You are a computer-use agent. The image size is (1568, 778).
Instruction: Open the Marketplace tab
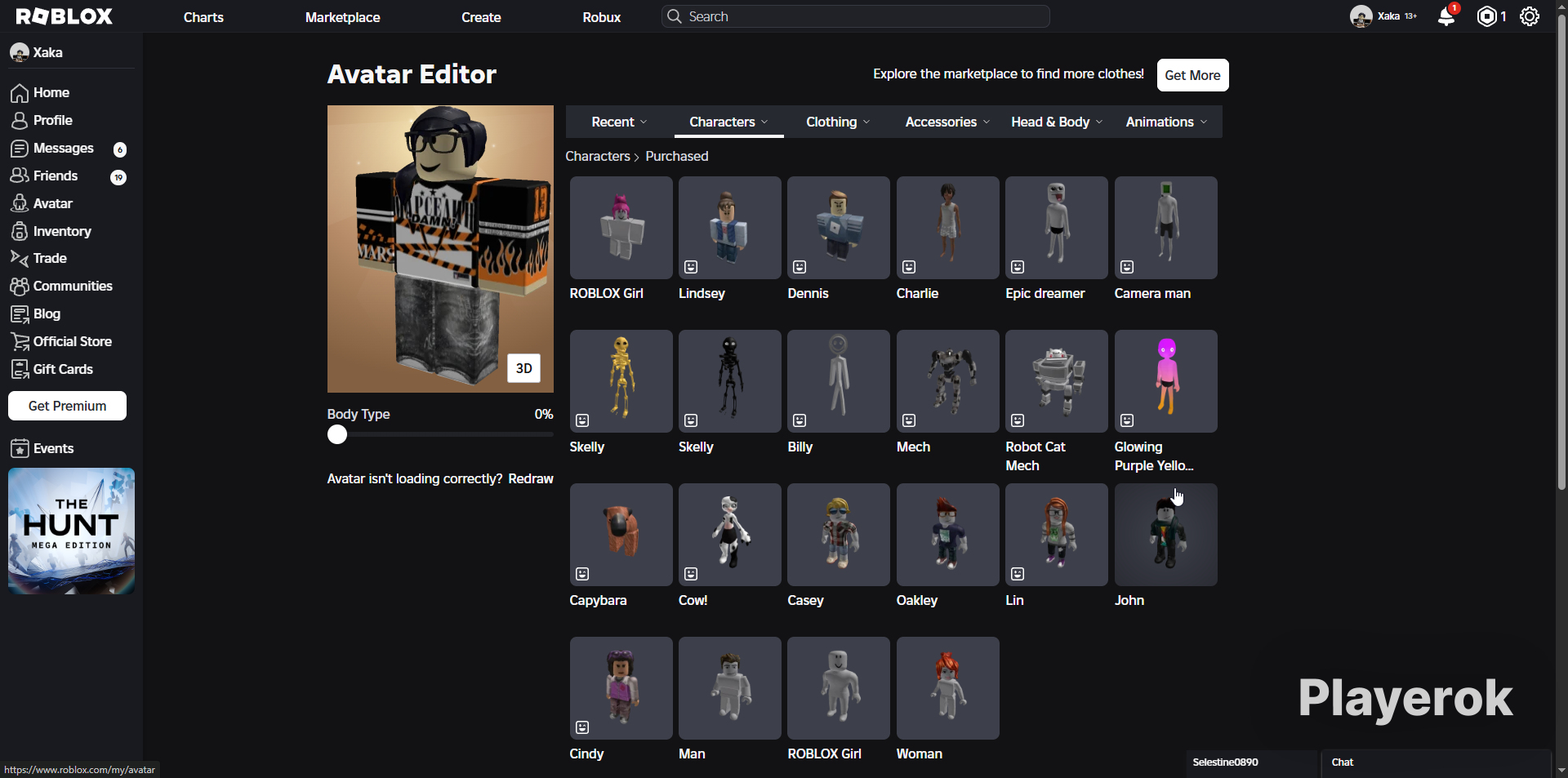pos(342,17)
